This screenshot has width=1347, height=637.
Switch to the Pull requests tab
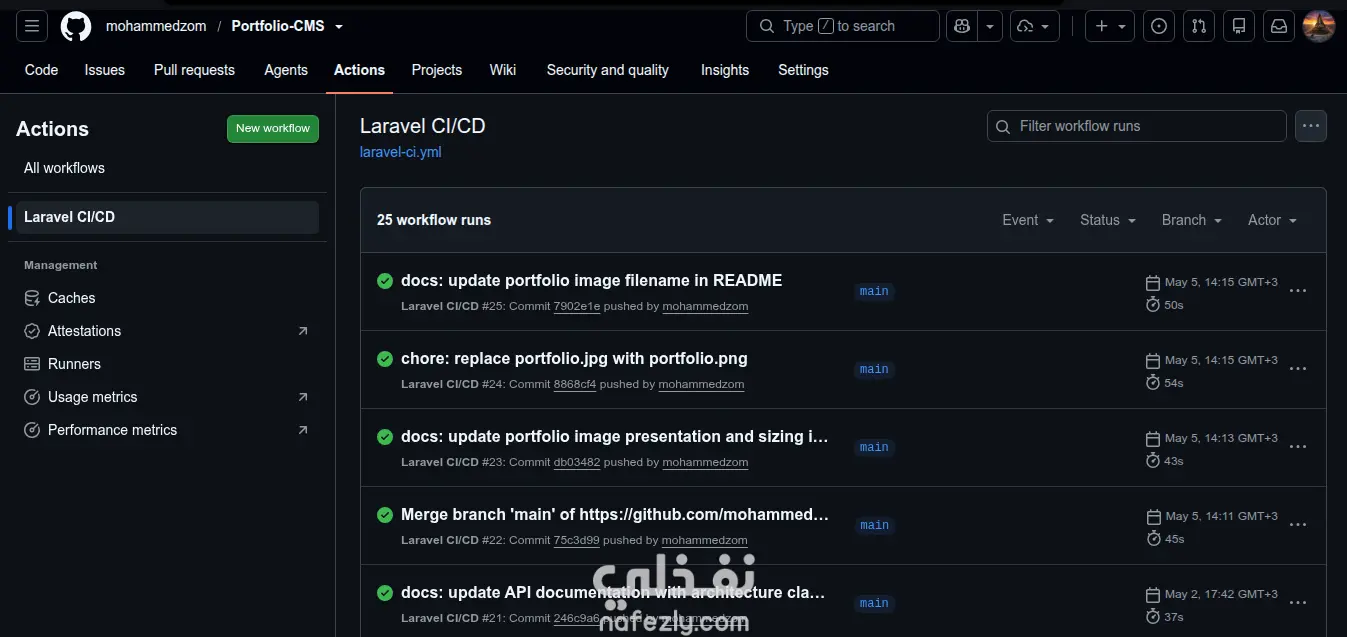click(194, 70)
